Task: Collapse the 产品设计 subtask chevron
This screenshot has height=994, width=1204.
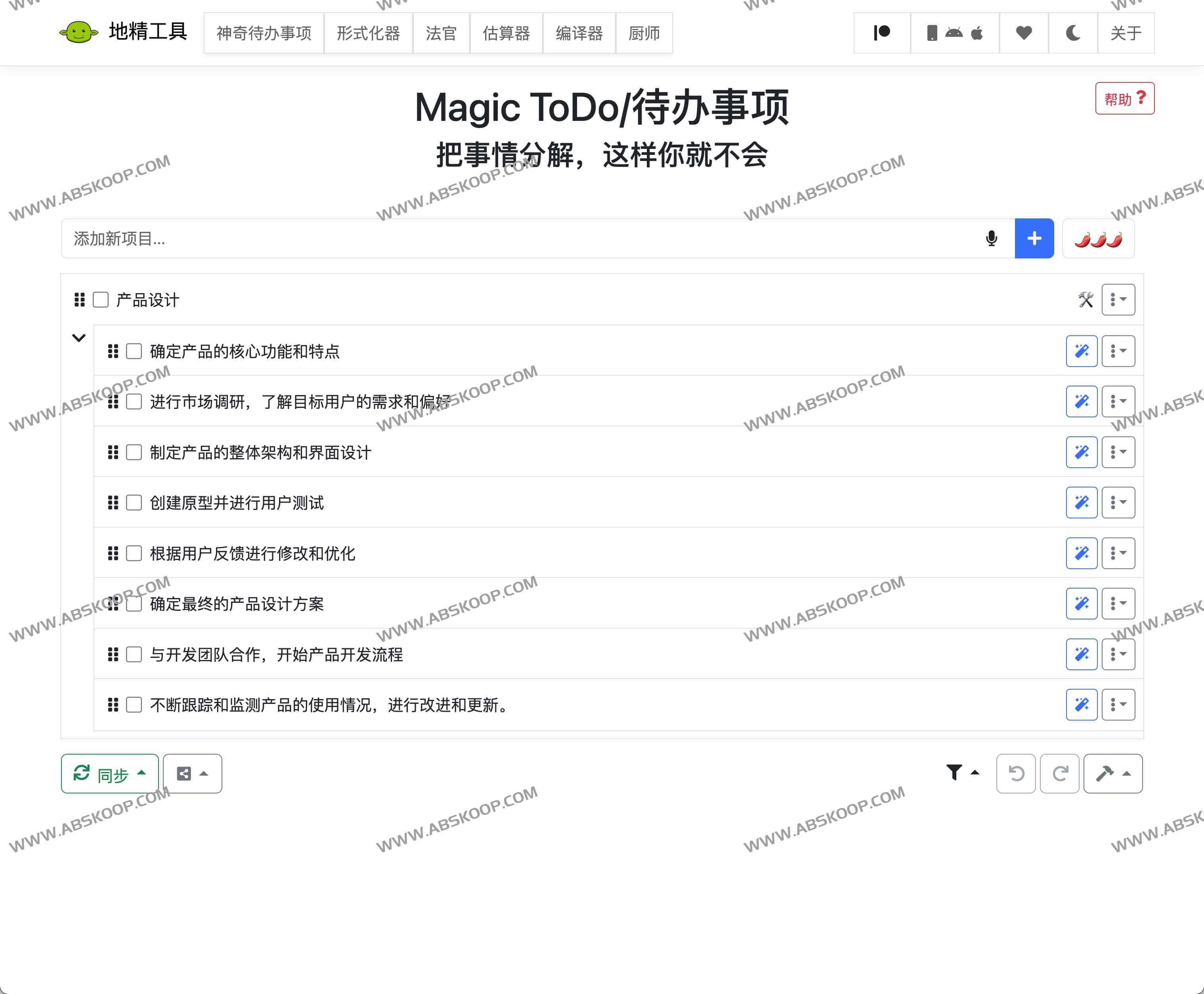Action: 79,337
